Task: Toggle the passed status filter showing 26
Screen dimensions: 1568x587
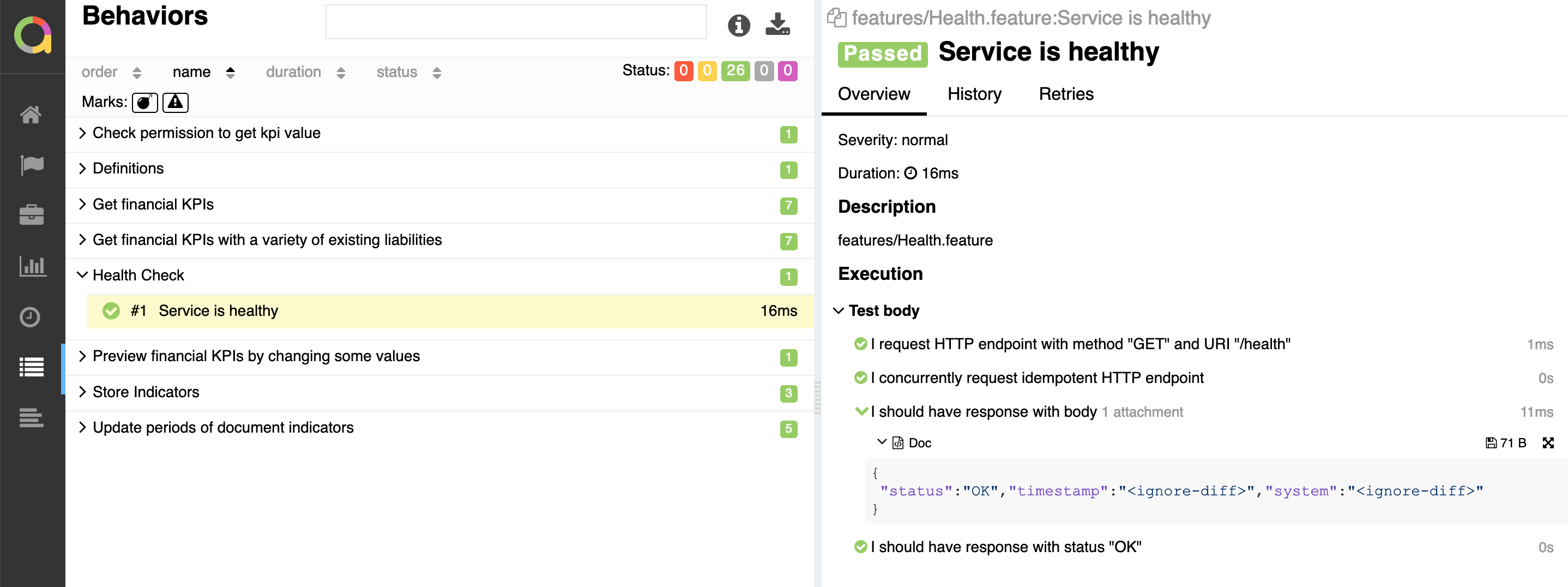Action: [735, 70]
